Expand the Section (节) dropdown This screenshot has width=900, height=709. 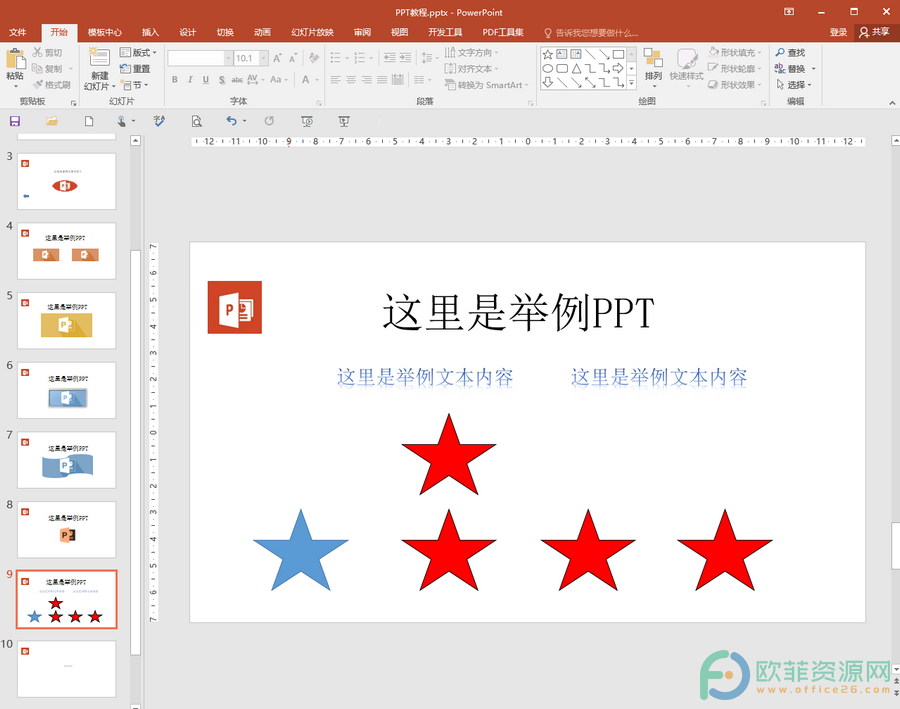coord(135,85)
